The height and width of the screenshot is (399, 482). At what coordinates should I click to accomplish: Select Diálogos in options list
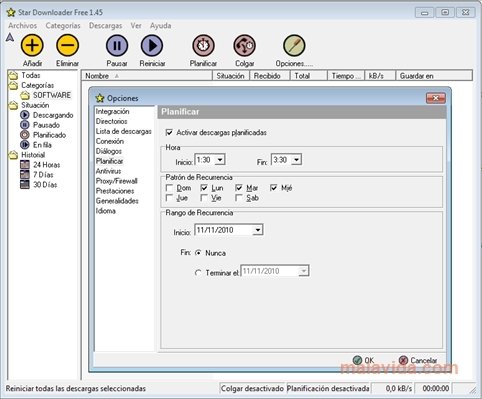(x=109, y=151)
